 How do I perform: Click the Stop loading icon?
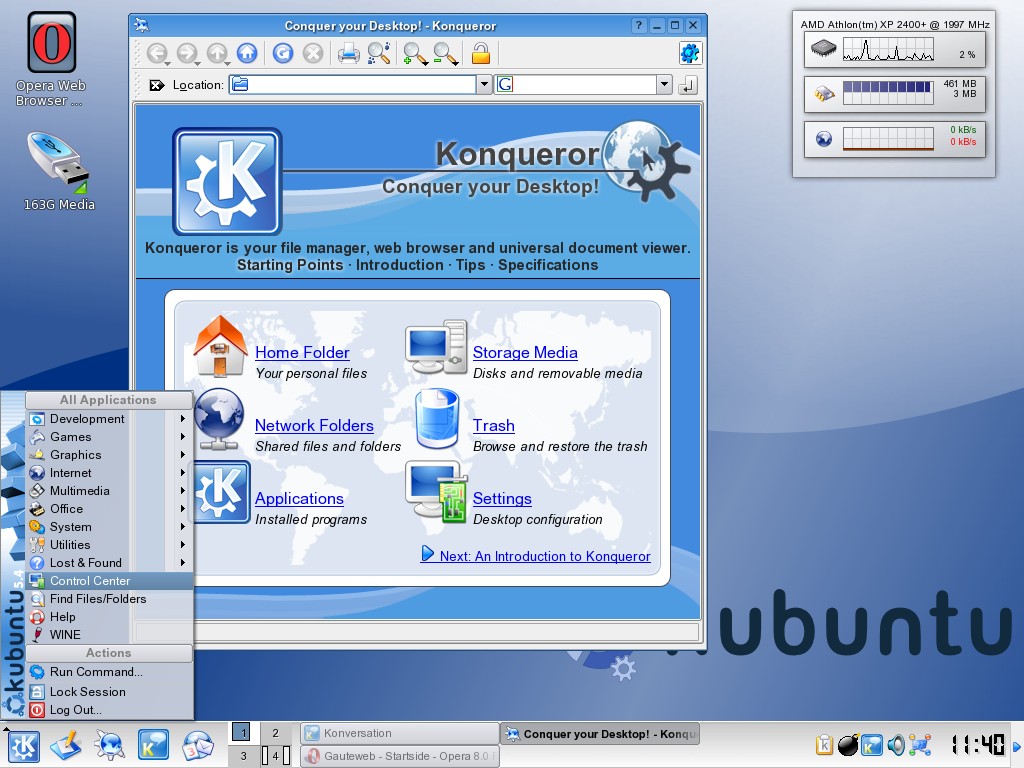pyautogui.click(x=313, y=53)
